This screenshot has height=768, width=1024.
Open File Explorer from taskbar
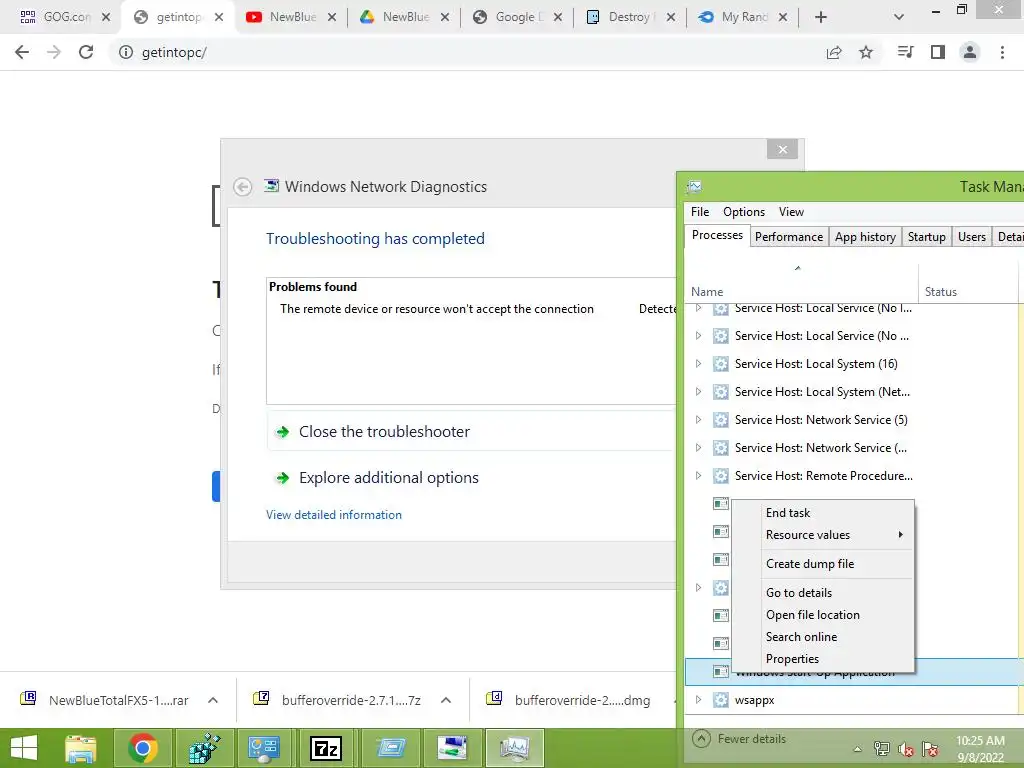80,748
